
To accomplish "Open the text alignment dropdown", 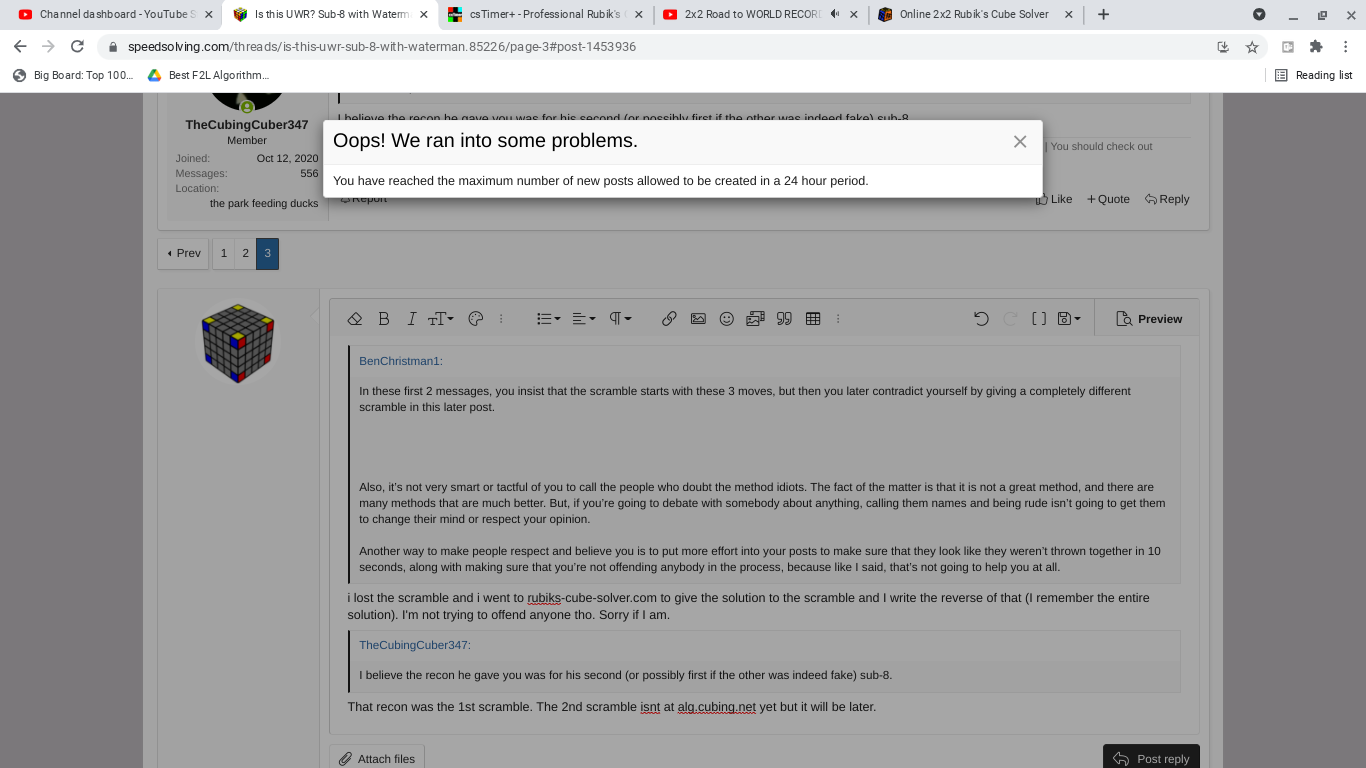I will pos(584,319).
